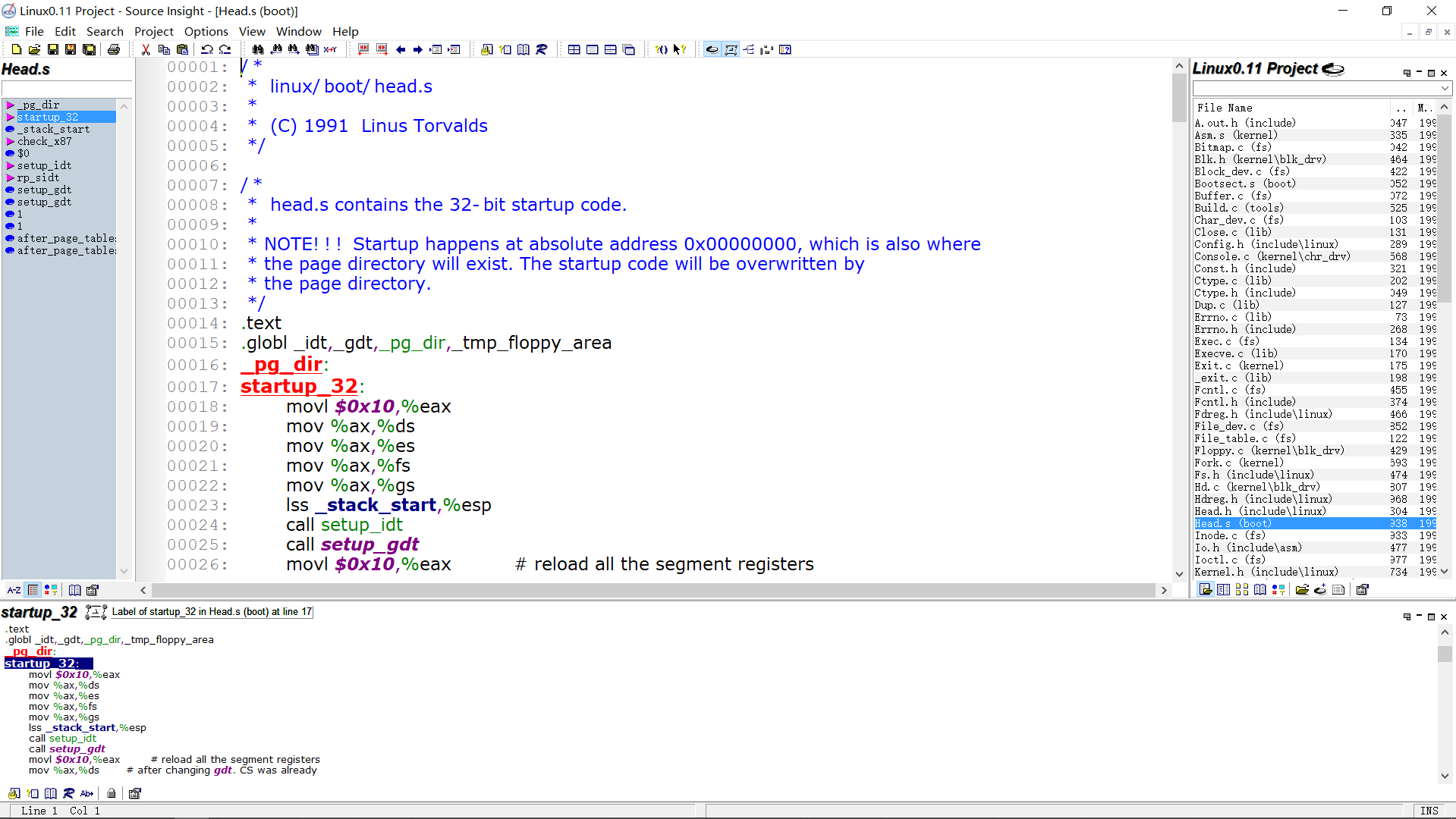Click the Save file icon

pos(53,49)
